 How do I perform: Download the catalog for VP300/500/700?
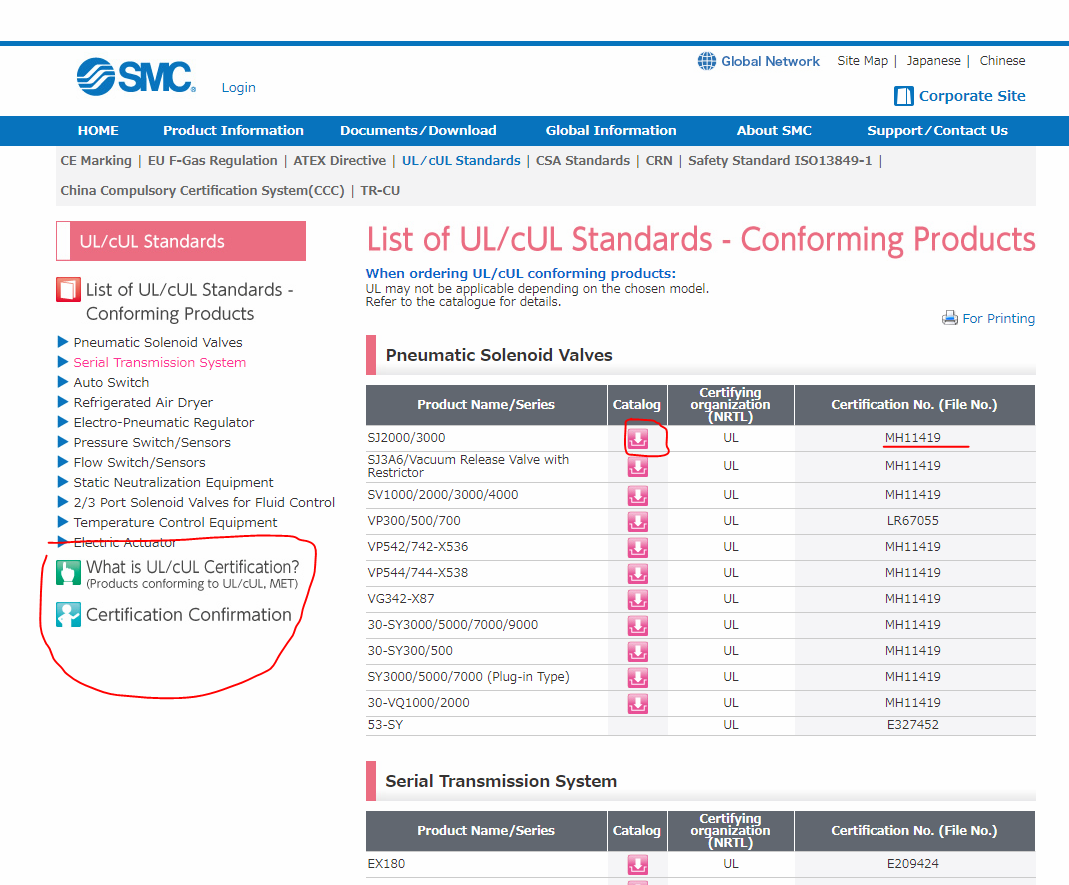(x=637, y=521)
